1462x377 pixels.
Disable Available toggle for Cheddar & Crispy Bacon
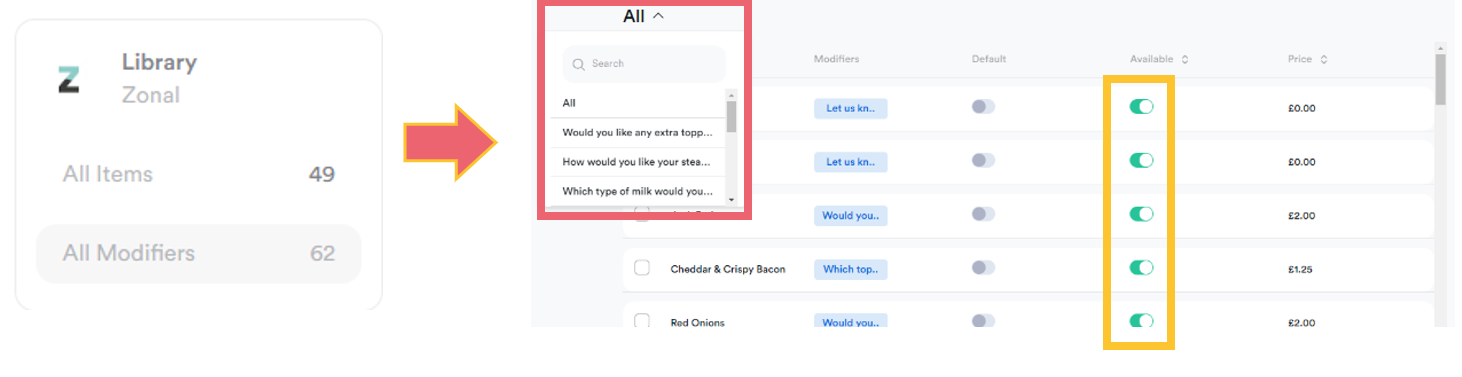(x=1141, y=268)
